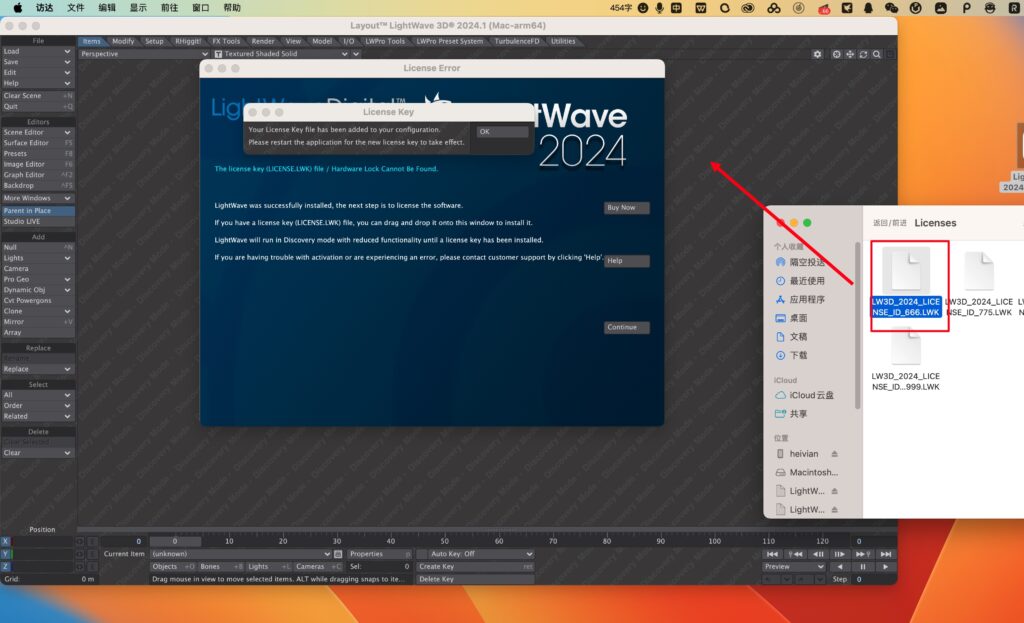Click OK in the License Key dialog

coord(500,130)
